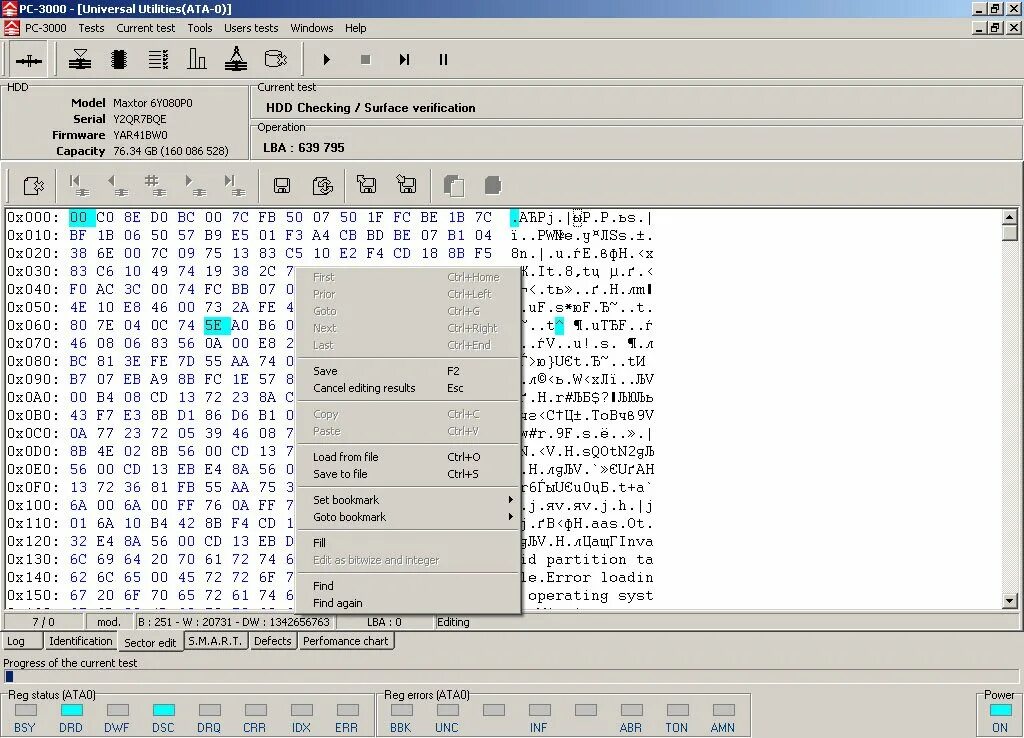Click the greyed Copy pages icon in editor toolbar
Image resolution: width=1024 pixels, height=738 pixels.
point(454,185)
